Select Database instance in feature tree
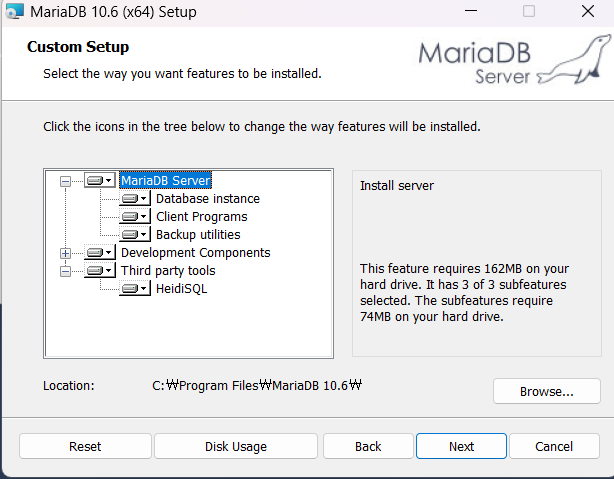The image size is (614, 479). point(208,199)
